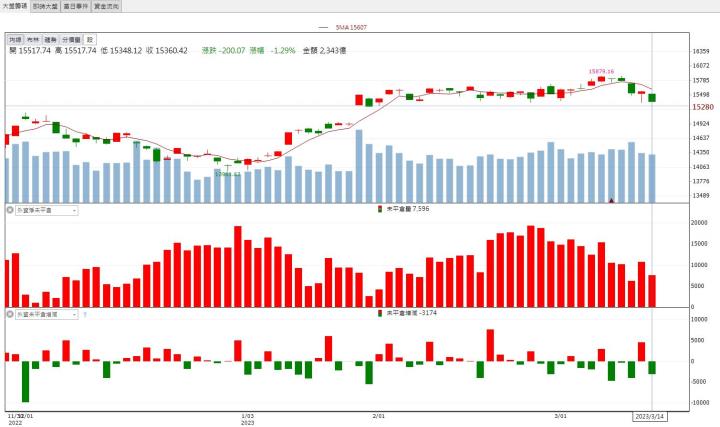
Task: Close the 外資未平倉增減 indicator panel
Action: coord(10,315)
